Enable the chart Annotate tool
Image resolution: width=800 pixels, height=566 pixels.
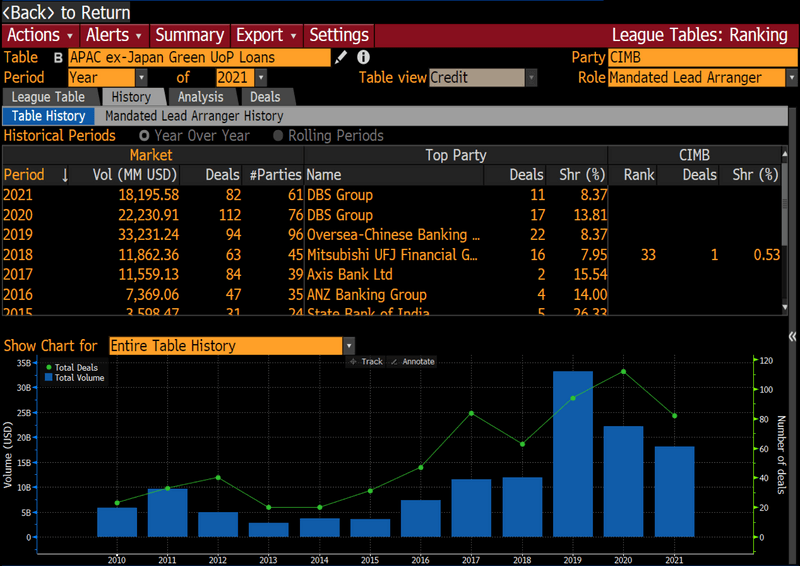(412, 361)
